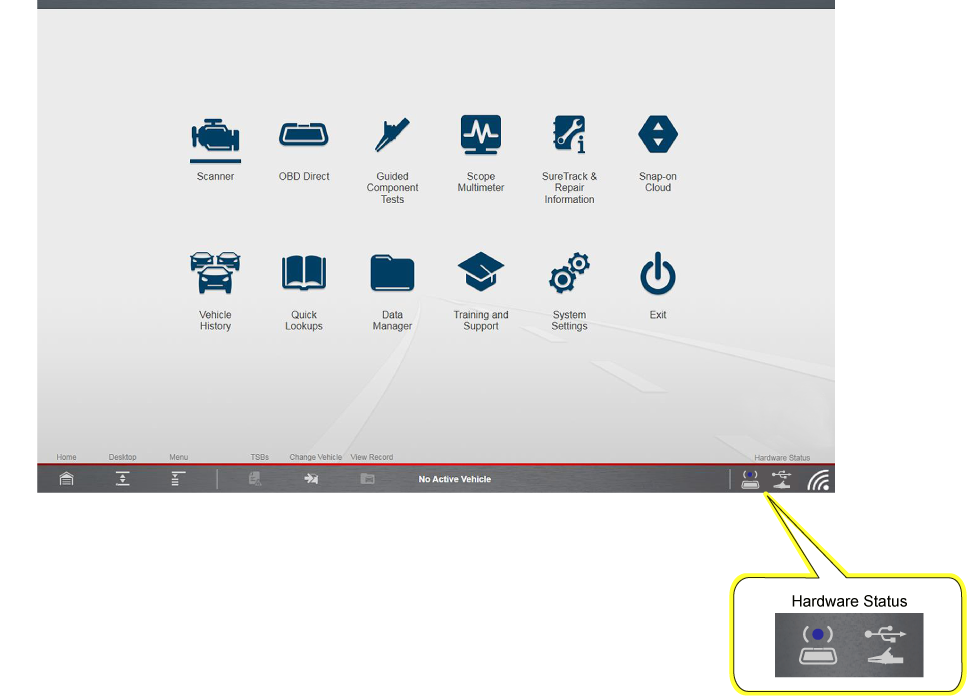
Task: Open SureTrack & Repair Information
Action: point(569,135)
